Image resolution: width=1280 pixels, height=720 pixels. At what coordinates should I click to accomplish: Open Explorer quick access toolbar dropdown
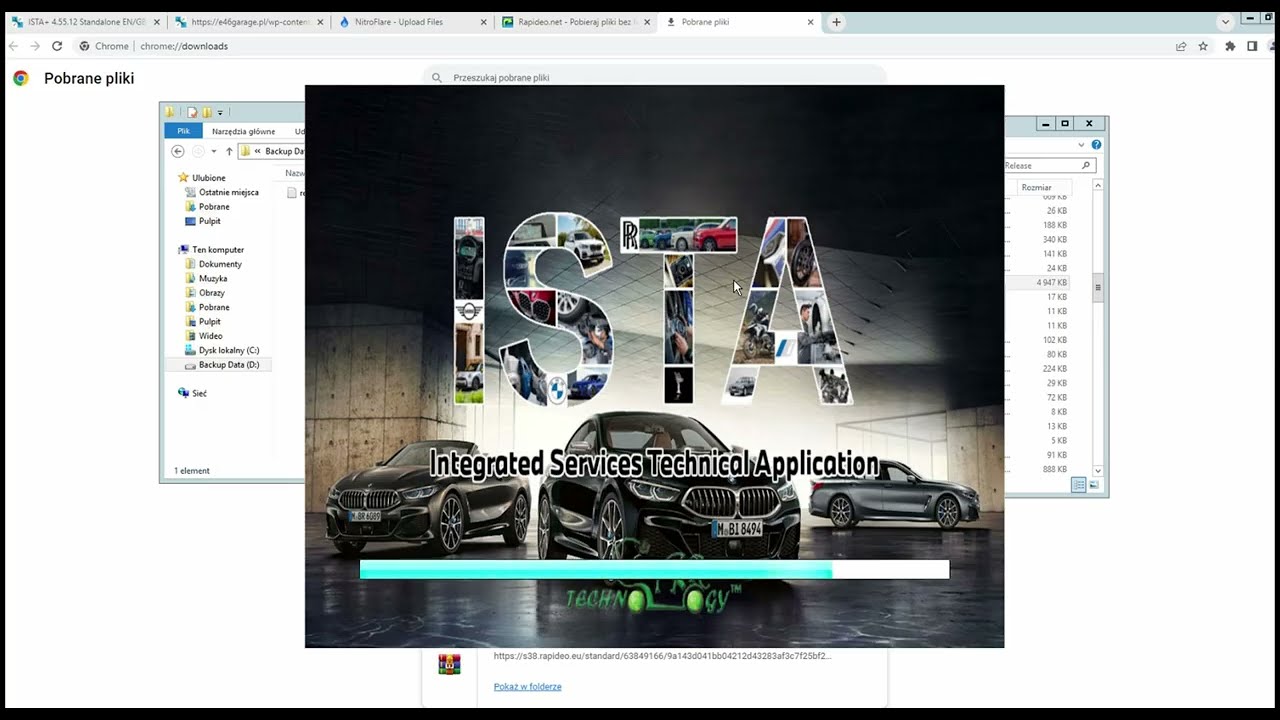[220, 112]
